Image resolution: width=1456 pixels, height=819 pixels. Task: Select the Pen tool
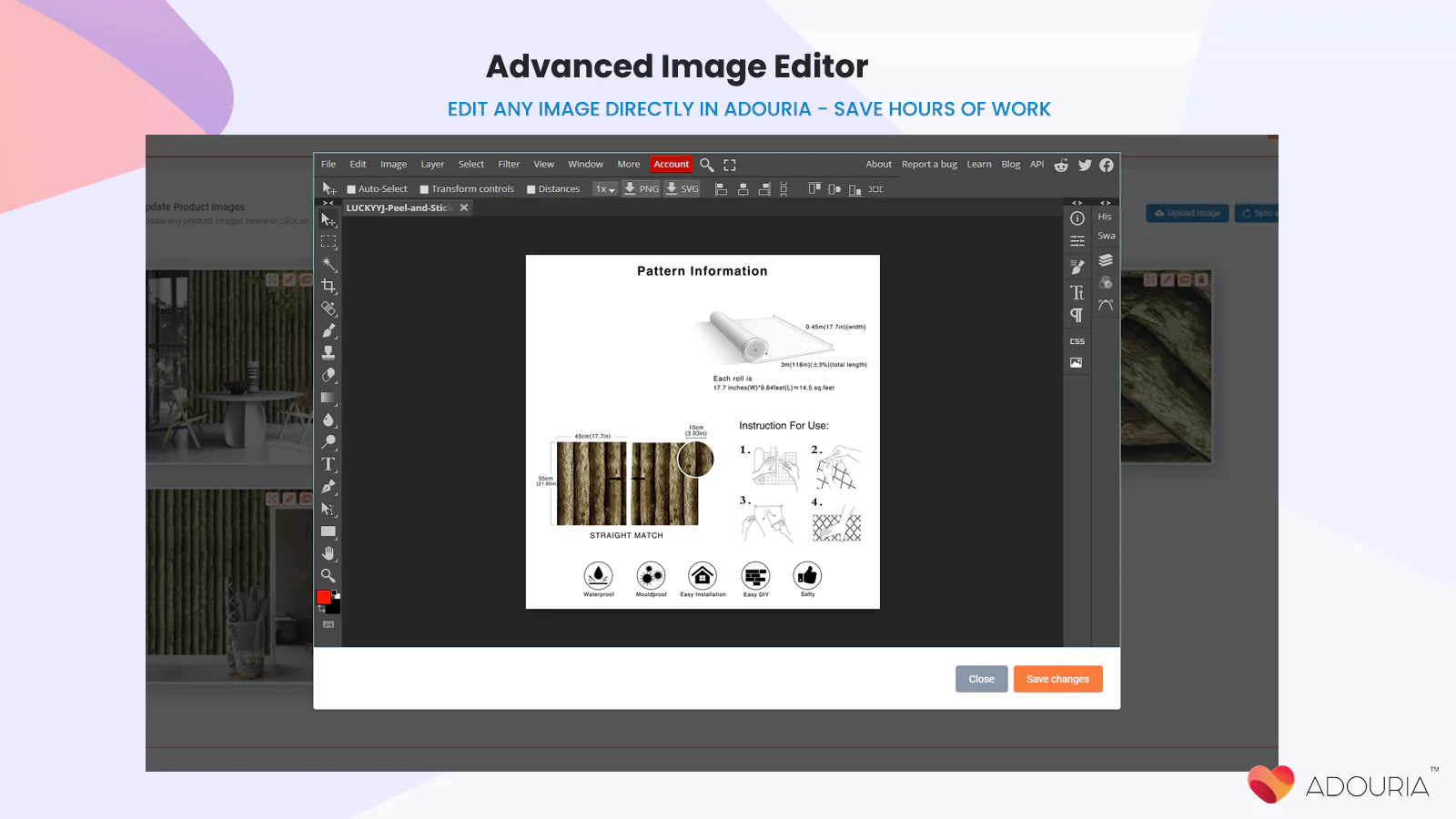pos(329,487)
